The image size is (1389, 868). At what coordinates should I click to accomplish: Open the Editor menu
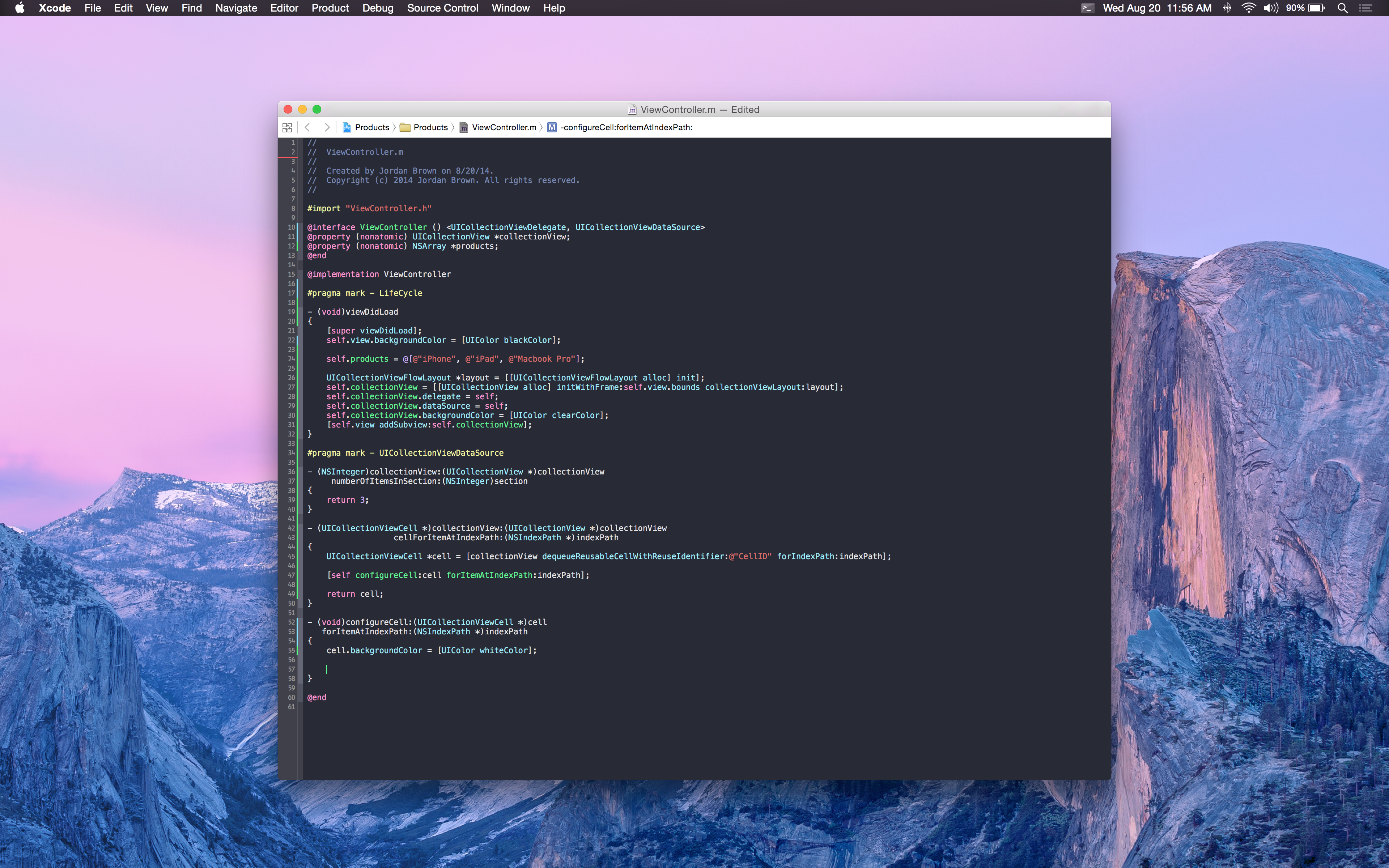pos(284,8)
